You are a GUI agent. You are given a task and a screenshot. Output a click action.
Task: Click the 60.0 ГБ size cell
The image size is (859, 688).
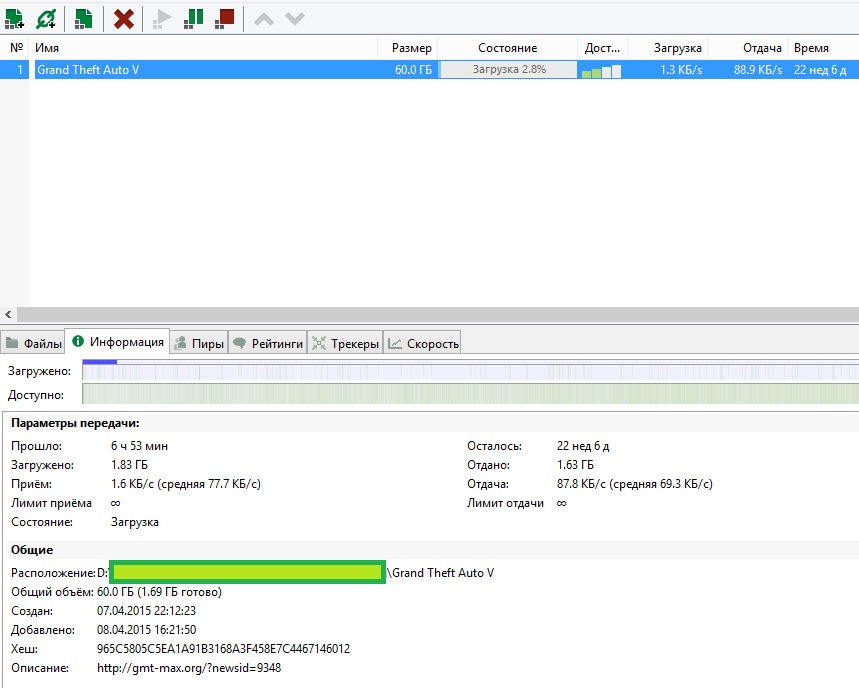click(413, 70)
